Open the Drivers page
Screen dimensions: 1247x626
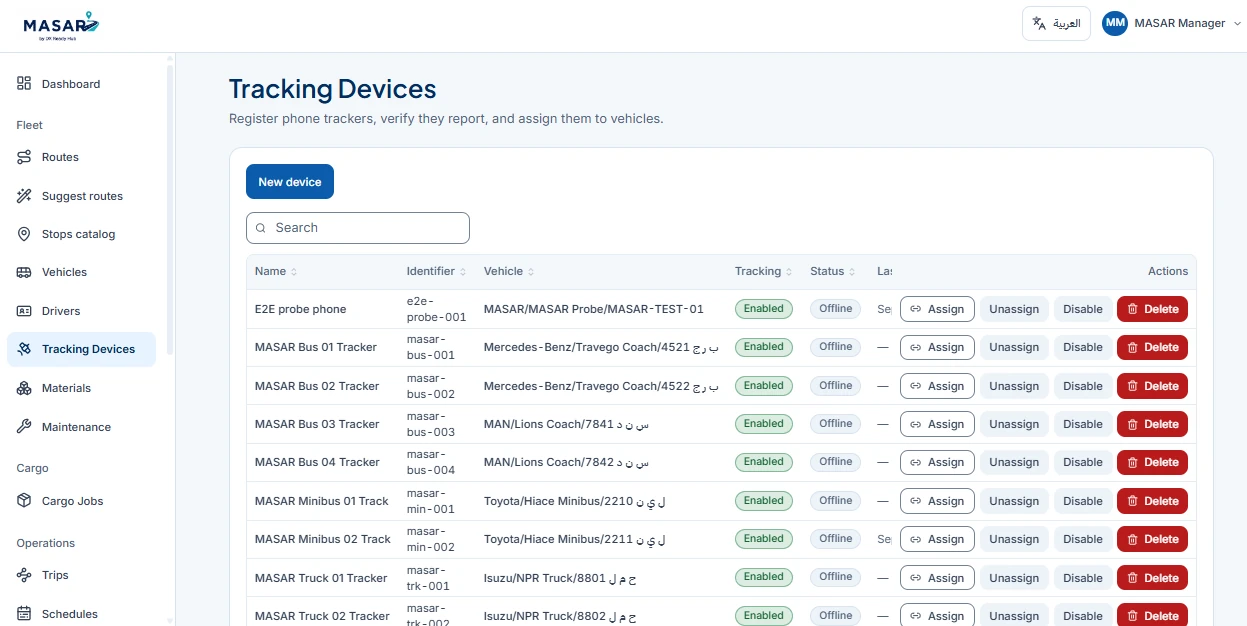click(81, 311)
